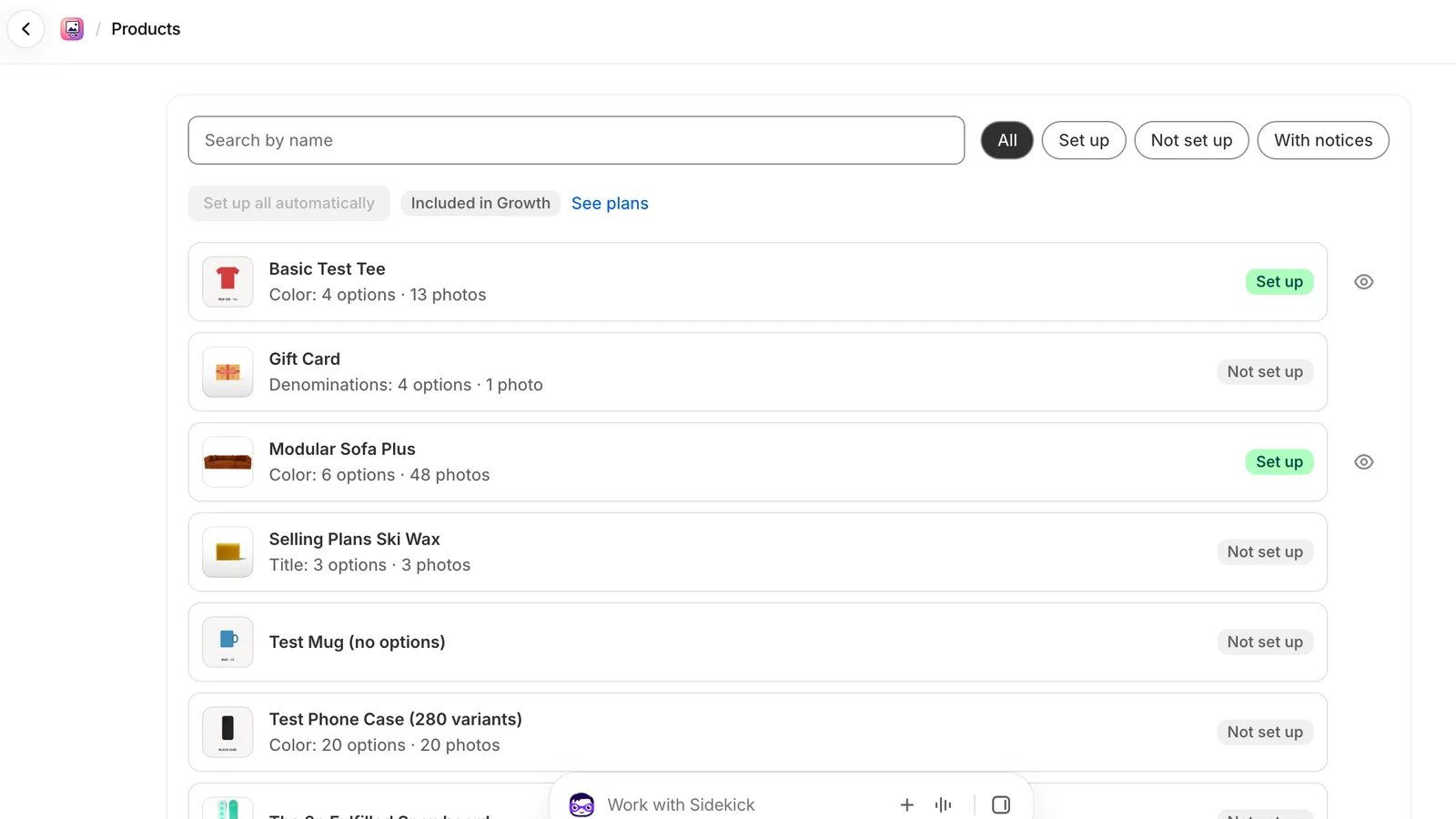Click Not set up status on Test Mug

pos(1265,642)
